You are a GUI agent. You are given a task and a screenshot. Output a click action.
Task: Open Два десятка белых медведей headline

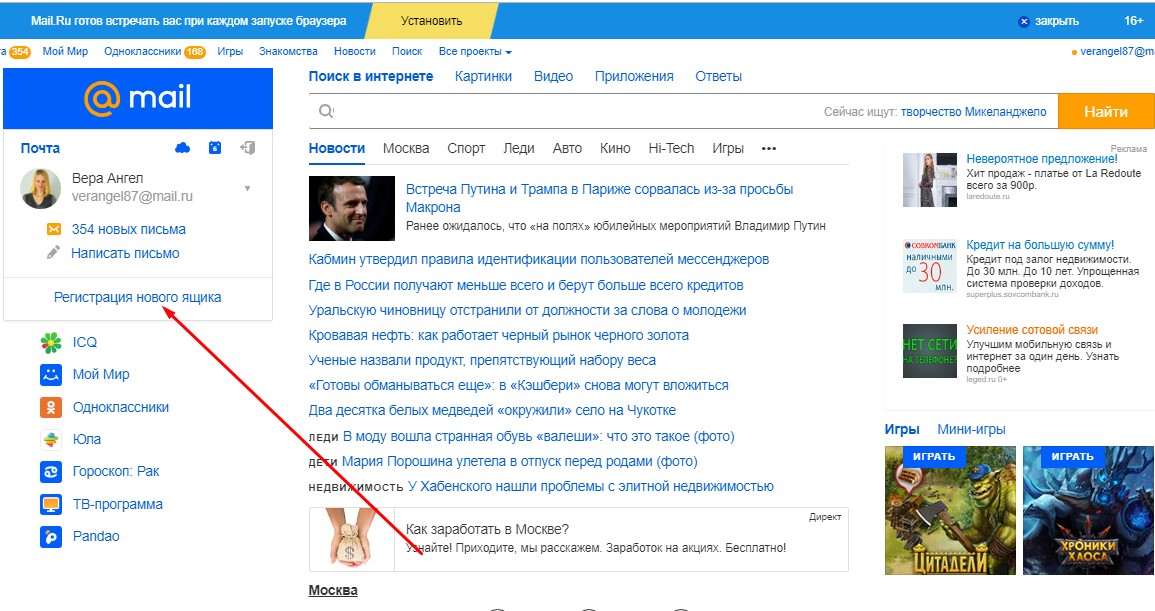[x=492, y=411]
